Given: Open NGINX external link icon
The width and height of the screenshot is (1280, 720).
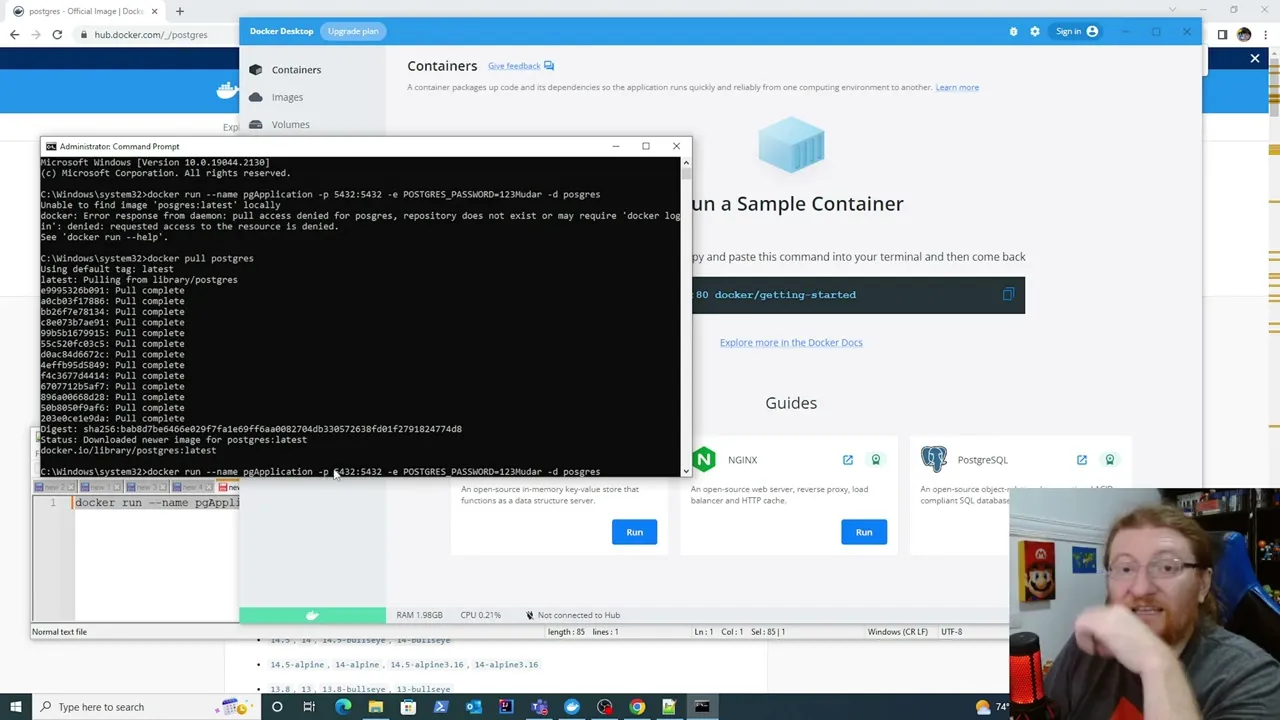Looking at the screenshot, I should (x=848, y=460).
